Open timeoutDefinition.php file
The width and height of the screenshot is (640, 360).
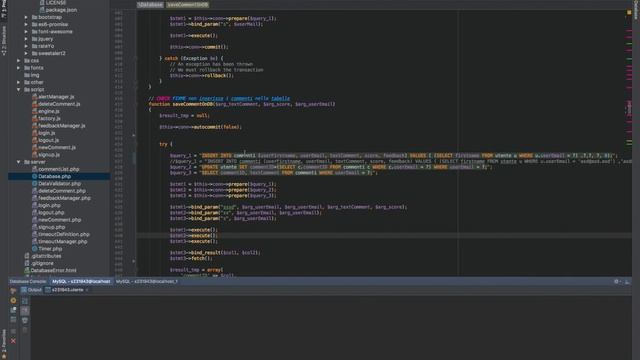tap(61, 234)
